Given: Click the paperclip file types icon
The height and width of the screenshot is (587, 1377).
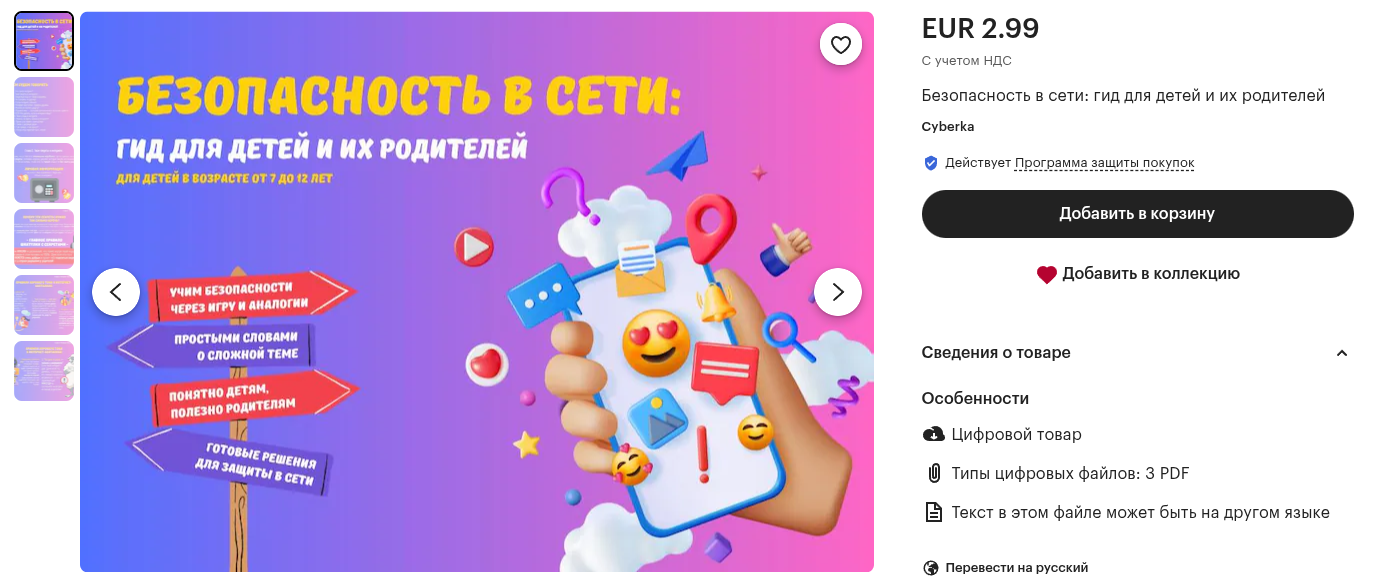Looking at the screenshot, I should pos(933,473).
